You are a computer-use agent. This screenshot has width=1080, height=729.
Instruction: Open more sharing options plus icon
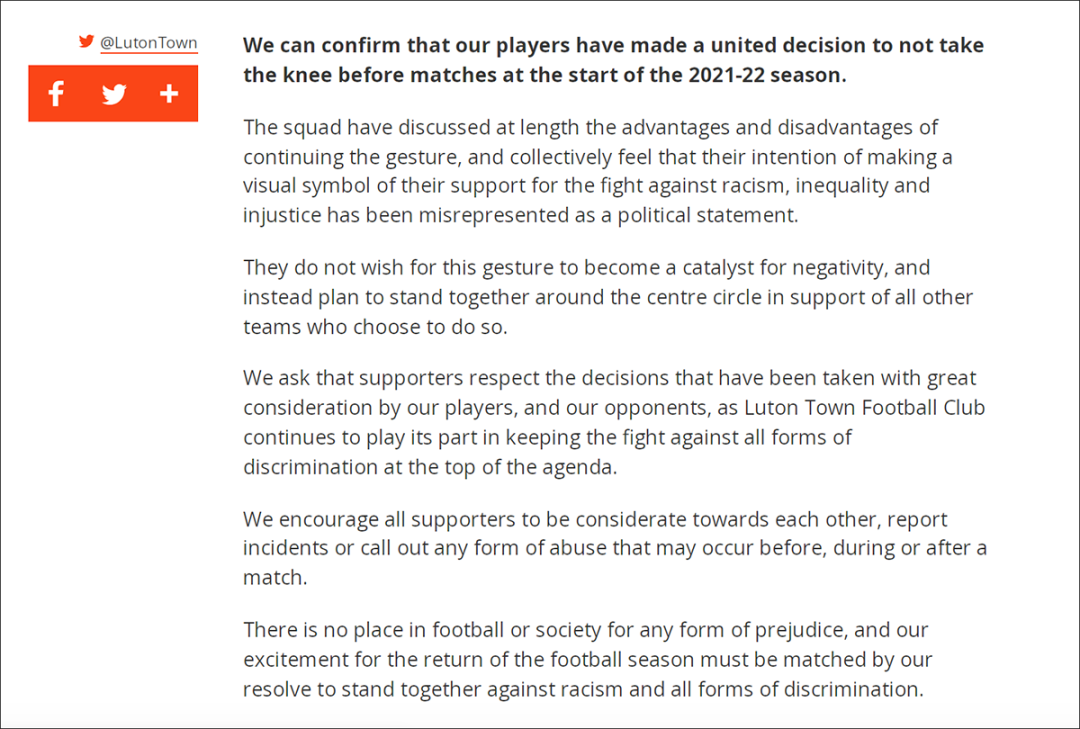(x=169, y=94)
